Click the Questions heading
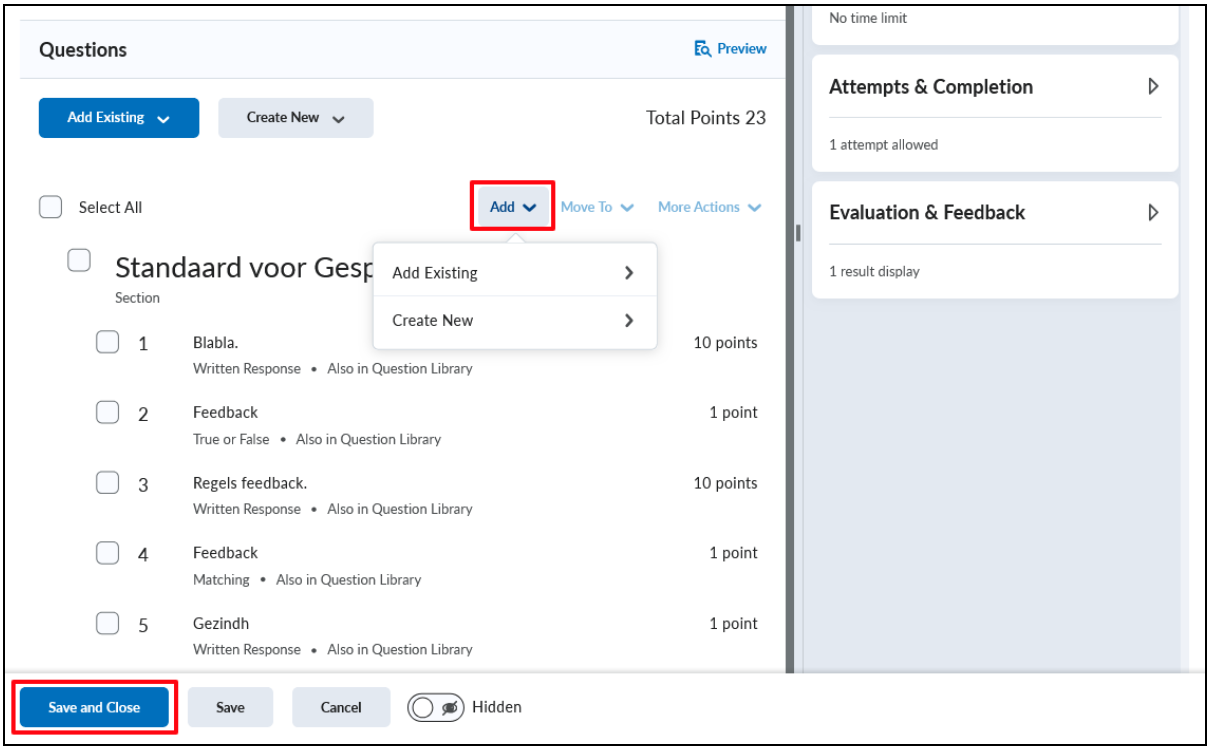1212x750 pixels. click(83, 49)
